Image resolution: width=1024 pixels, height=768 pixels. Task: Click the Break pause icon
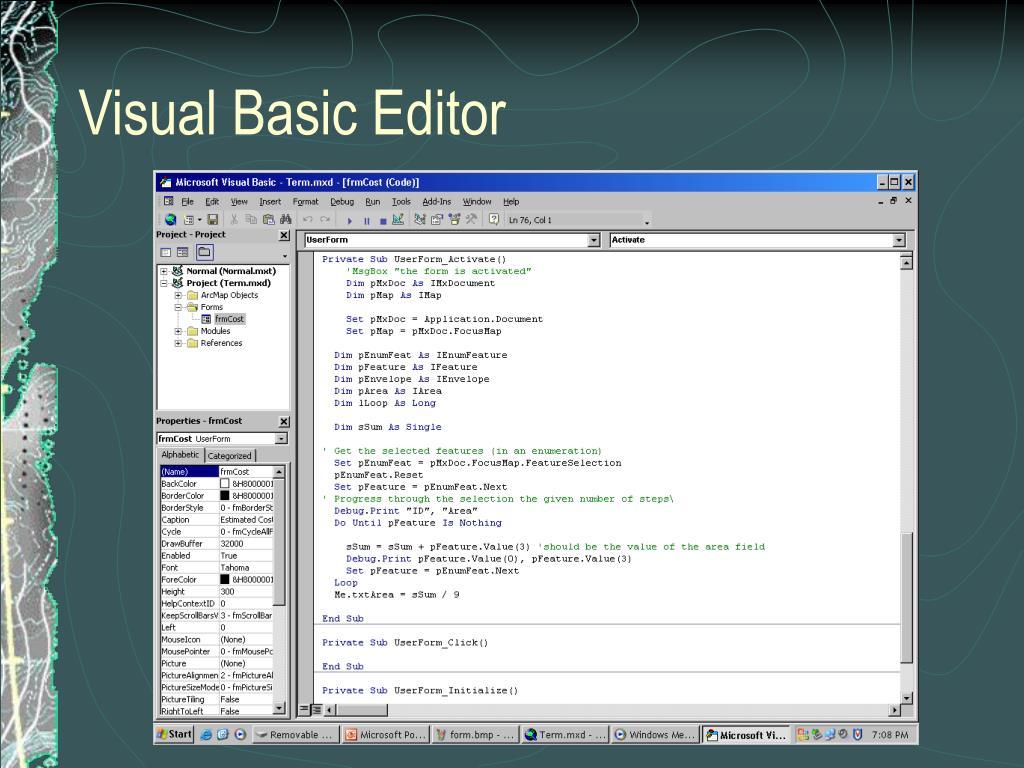[x=366, y=221]
